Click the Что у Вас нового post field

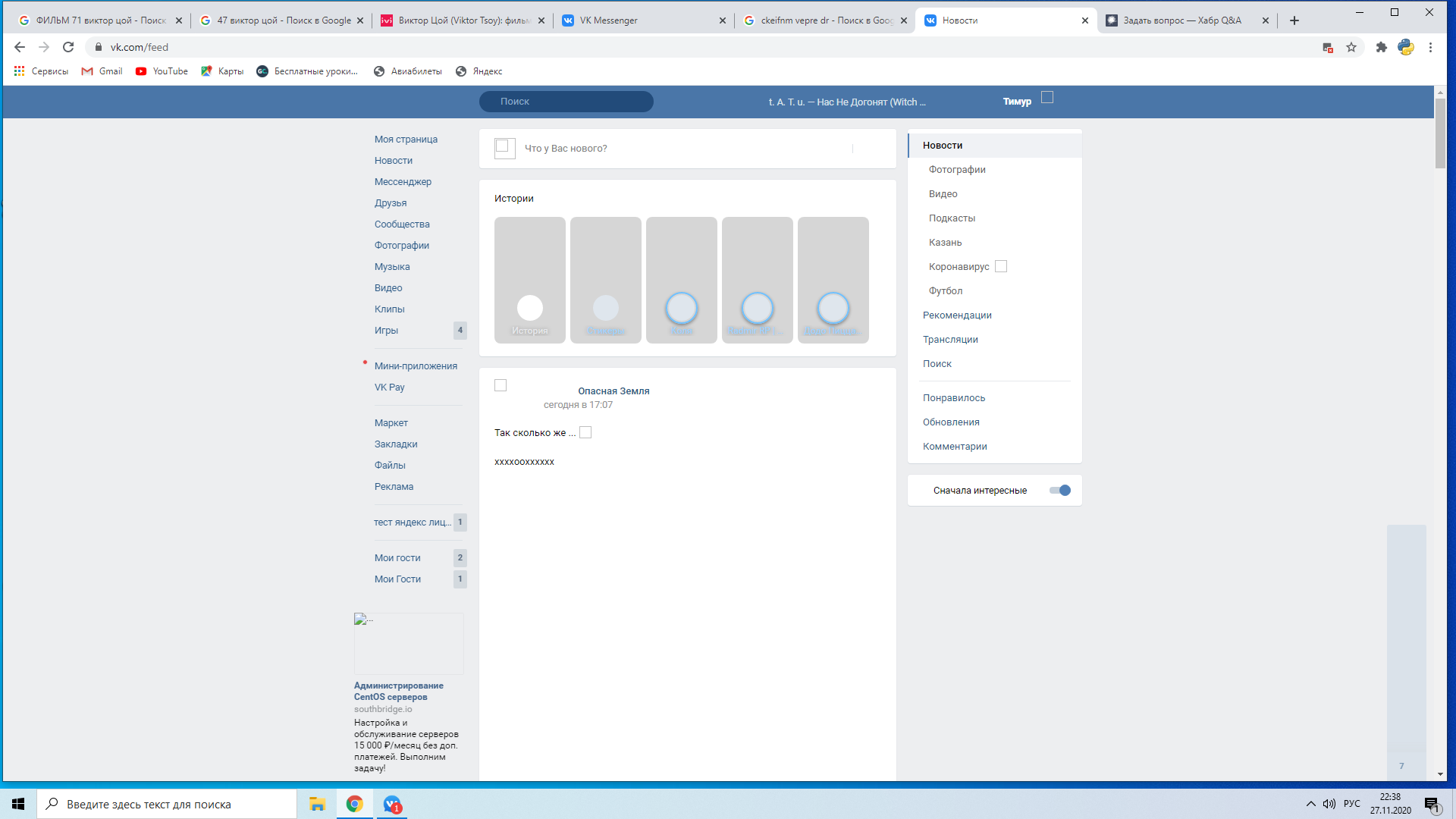[686, 149]
